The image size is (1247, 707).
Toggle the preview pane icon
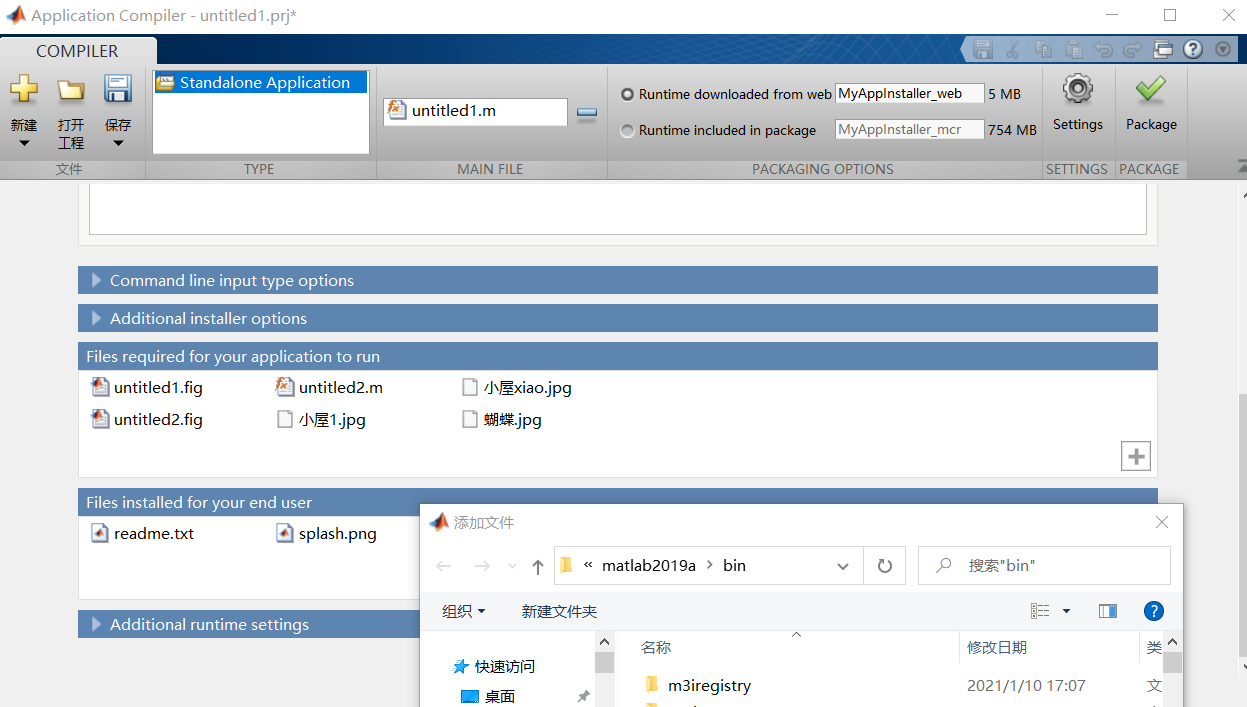coord(1107,611)
